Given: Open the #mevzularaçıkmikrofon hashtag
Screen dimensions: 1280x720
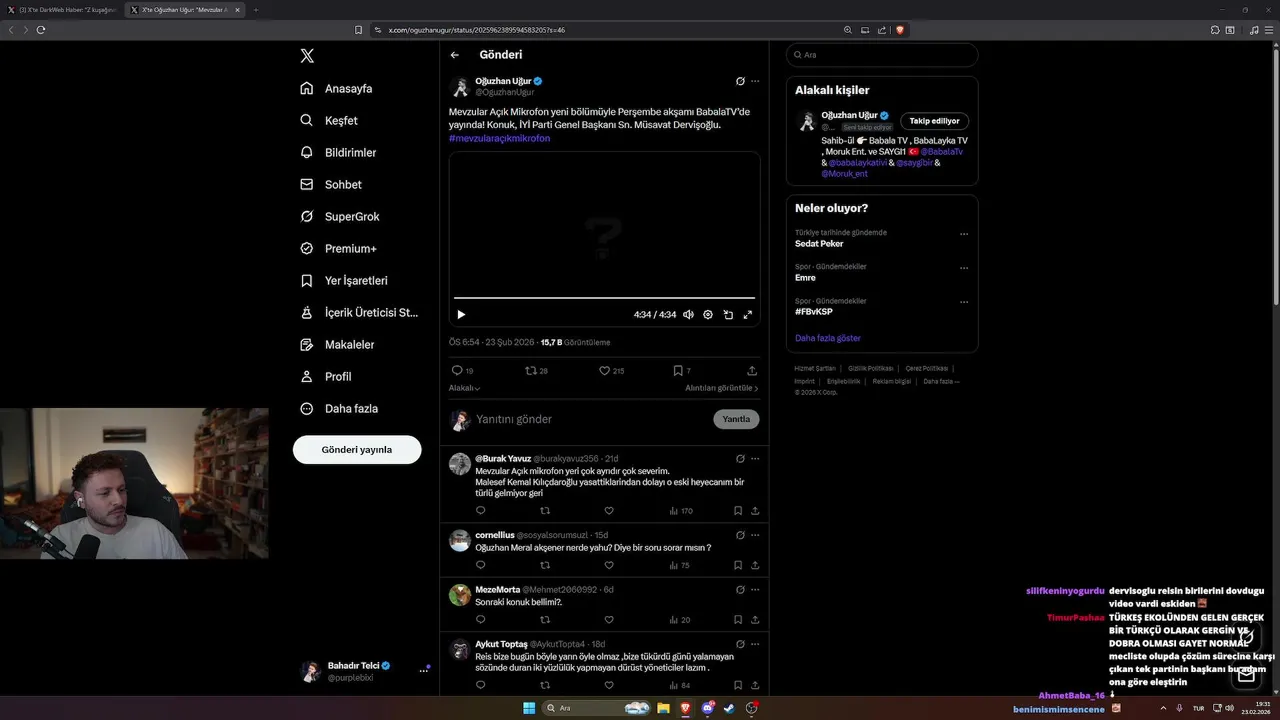Looking at the screenshot, I should pos(499,138).
